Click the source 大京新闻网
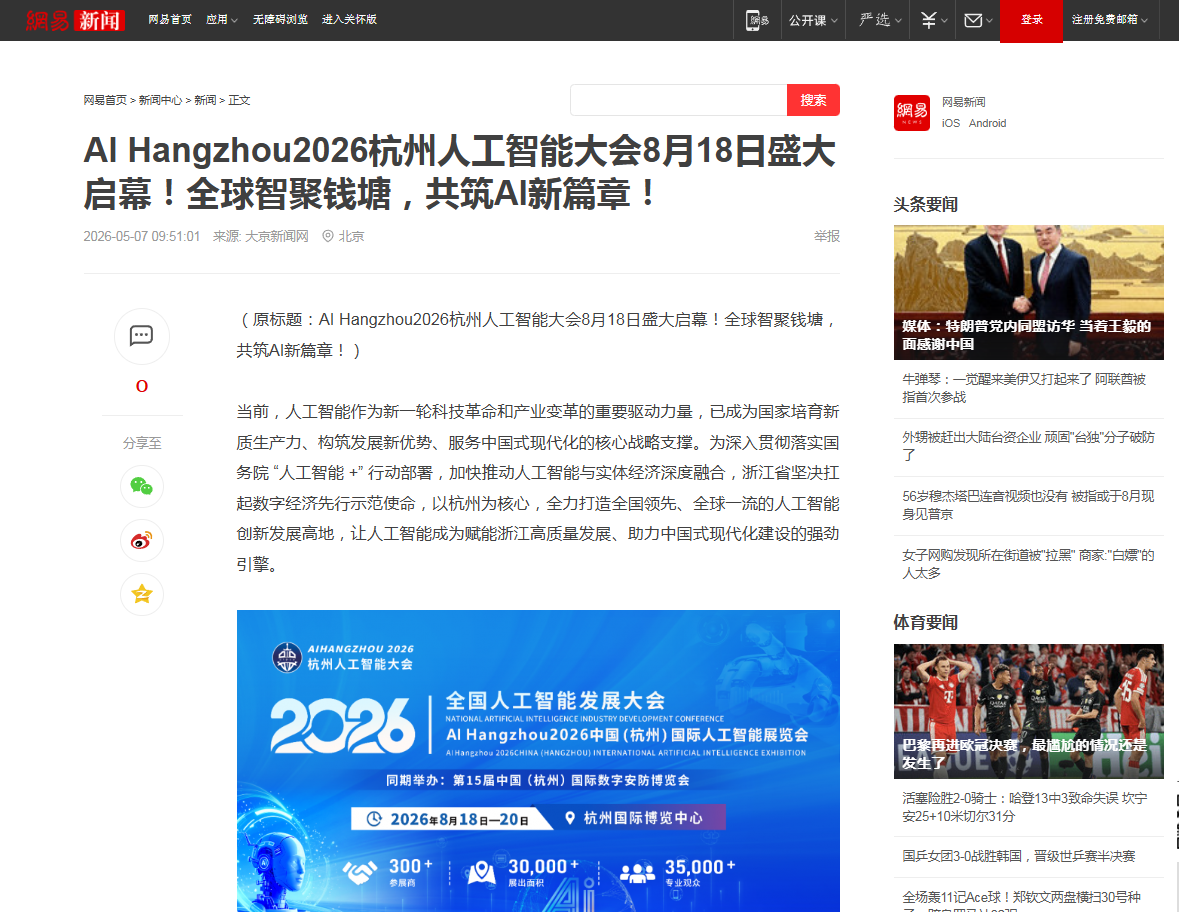The height and width of the screenshot is (912, 1179). pos(277,236)
